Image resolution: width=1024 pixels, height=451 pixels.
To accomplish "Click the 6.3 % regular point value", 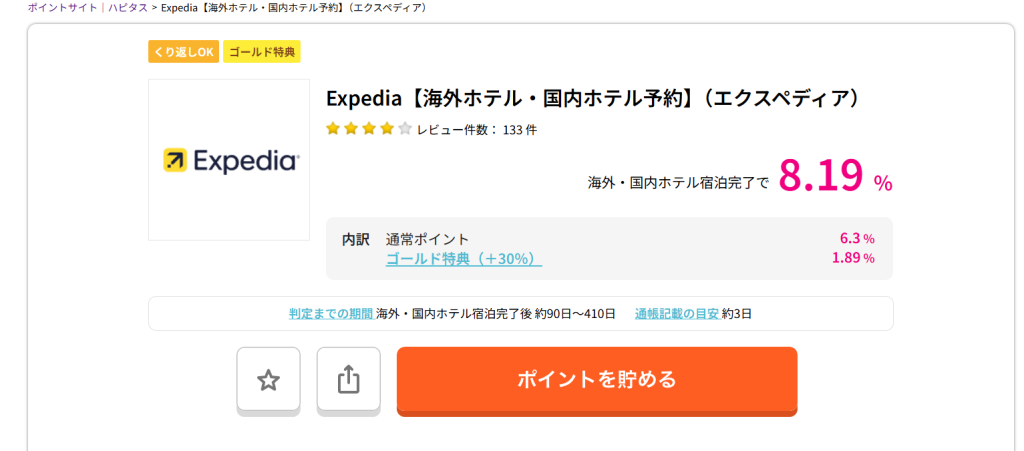I will point(857,239).
